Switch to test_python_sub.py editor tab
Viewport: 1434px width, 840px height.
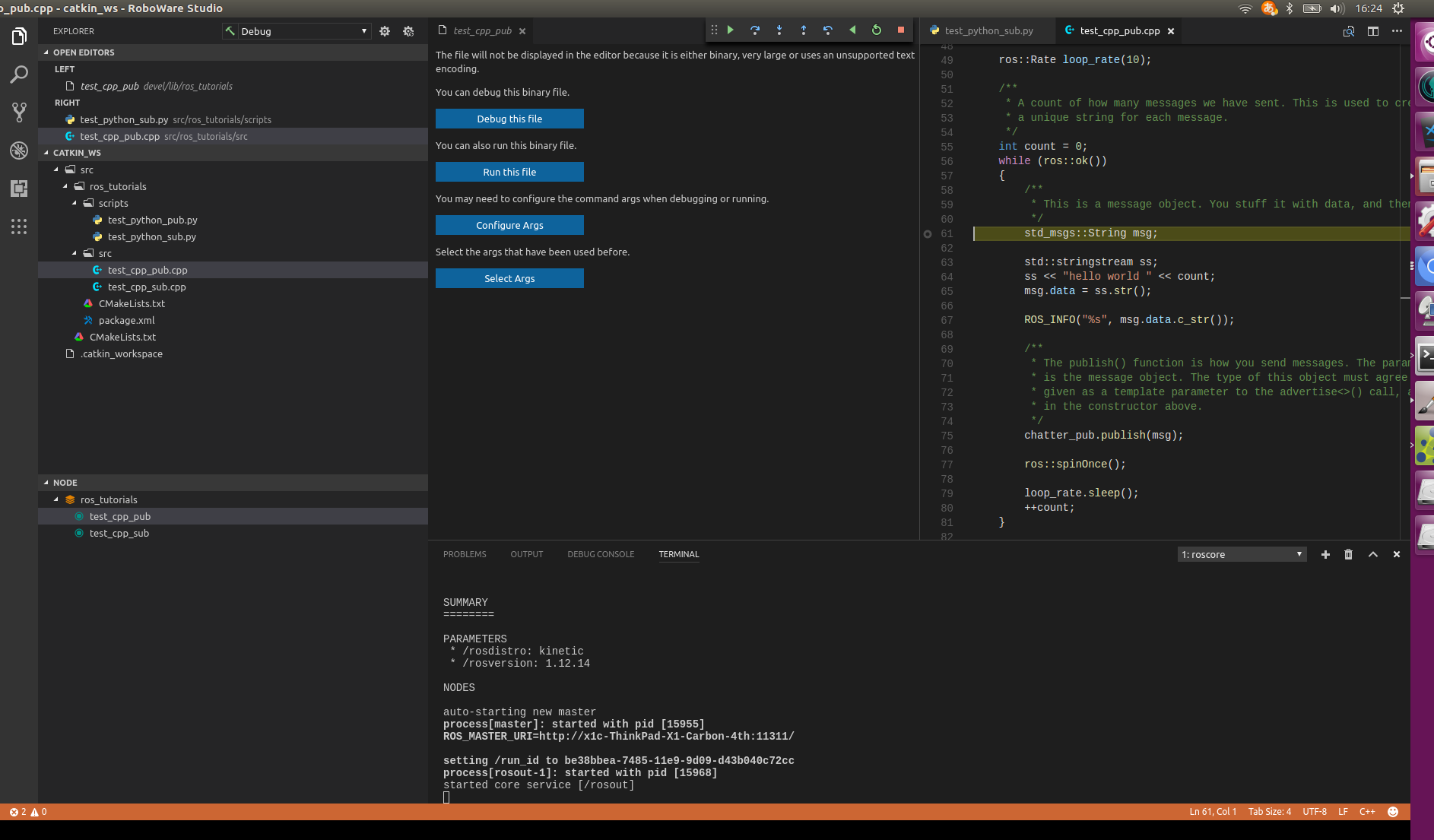tap(988, 31)
